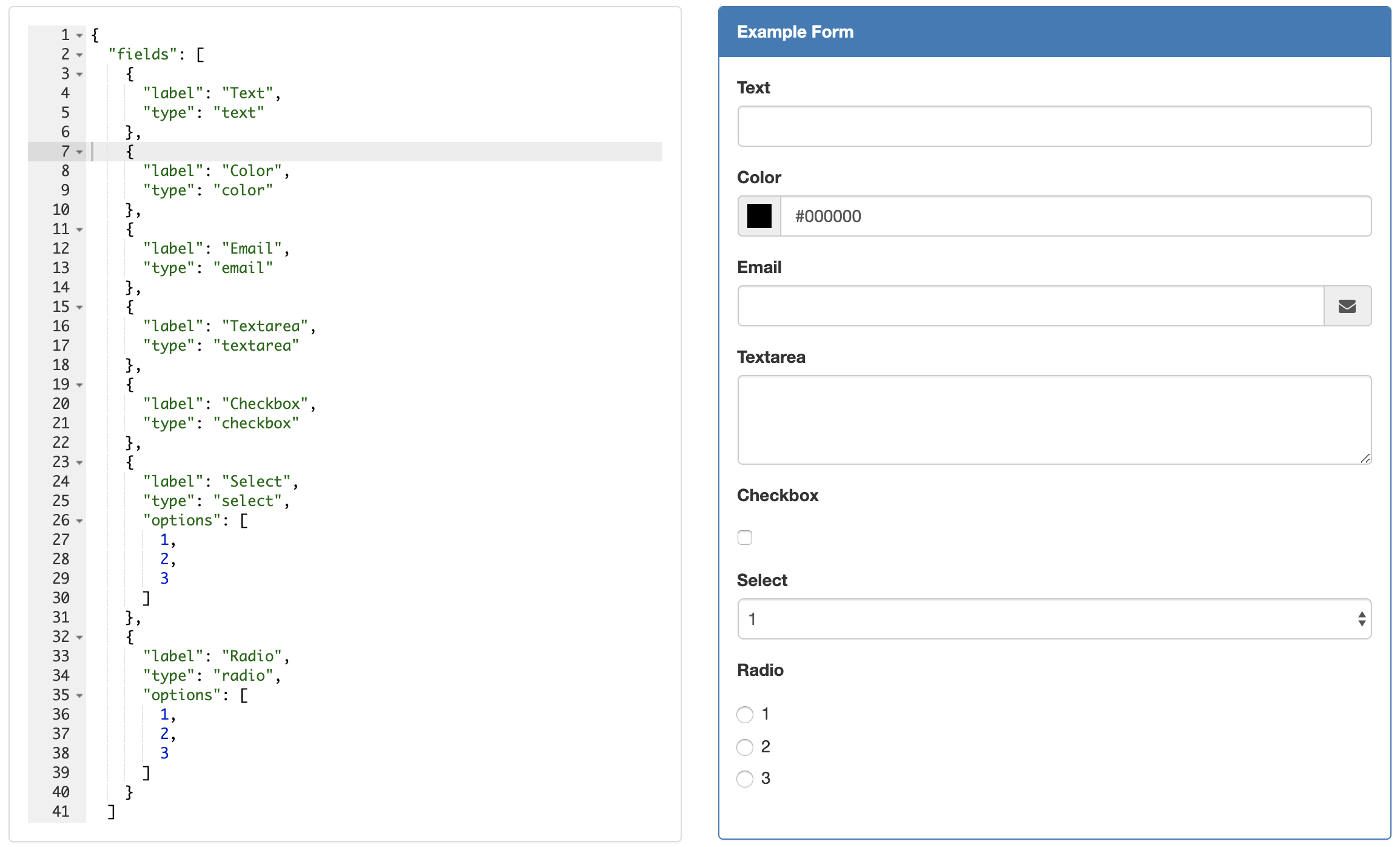This screenshot has width=1400, height=847.
Task: Collapse the fold arrow on line 1
Action: 79,36
